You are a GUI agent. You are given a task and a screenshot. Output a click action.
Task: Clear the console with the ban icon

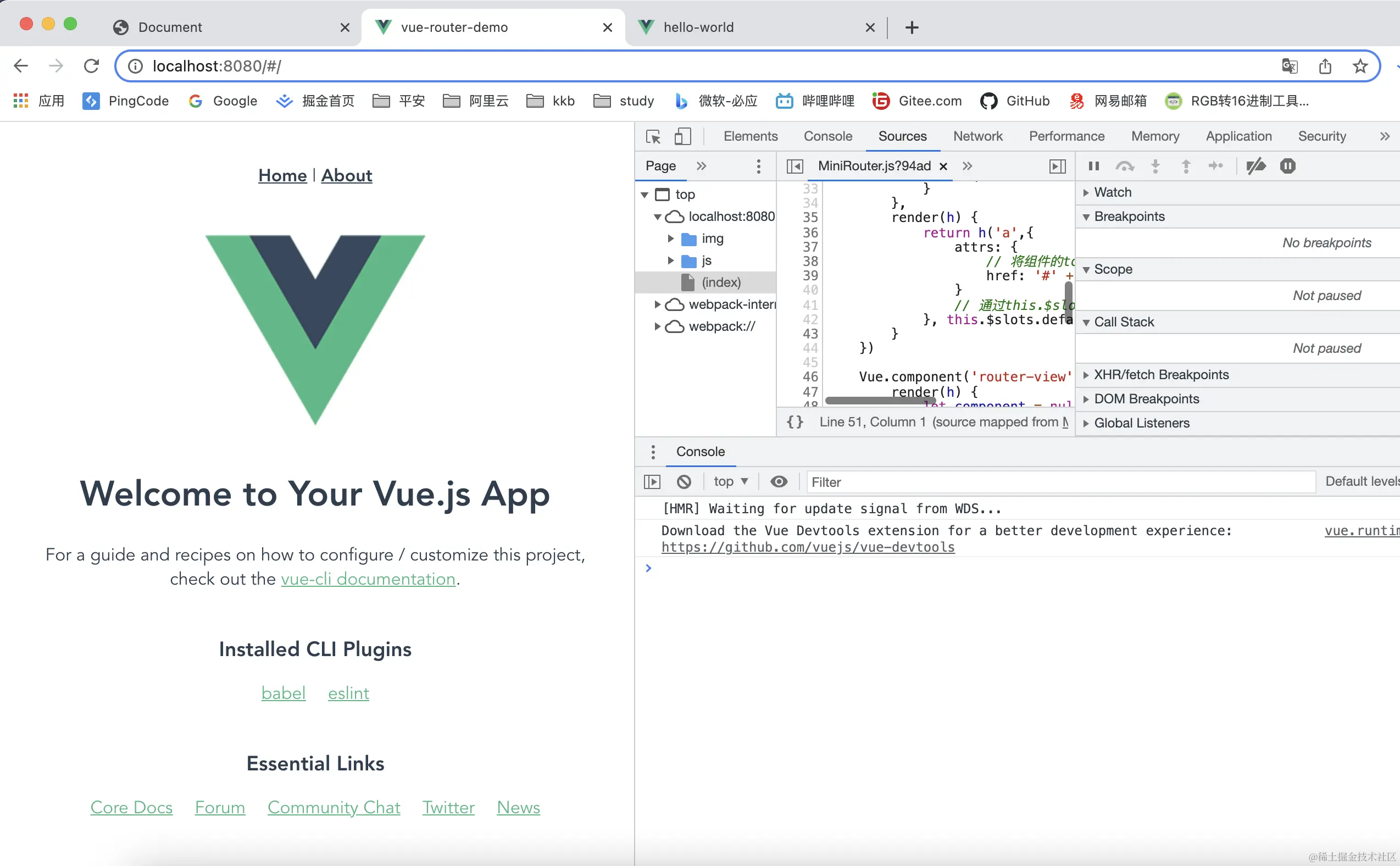click(684, 482)
